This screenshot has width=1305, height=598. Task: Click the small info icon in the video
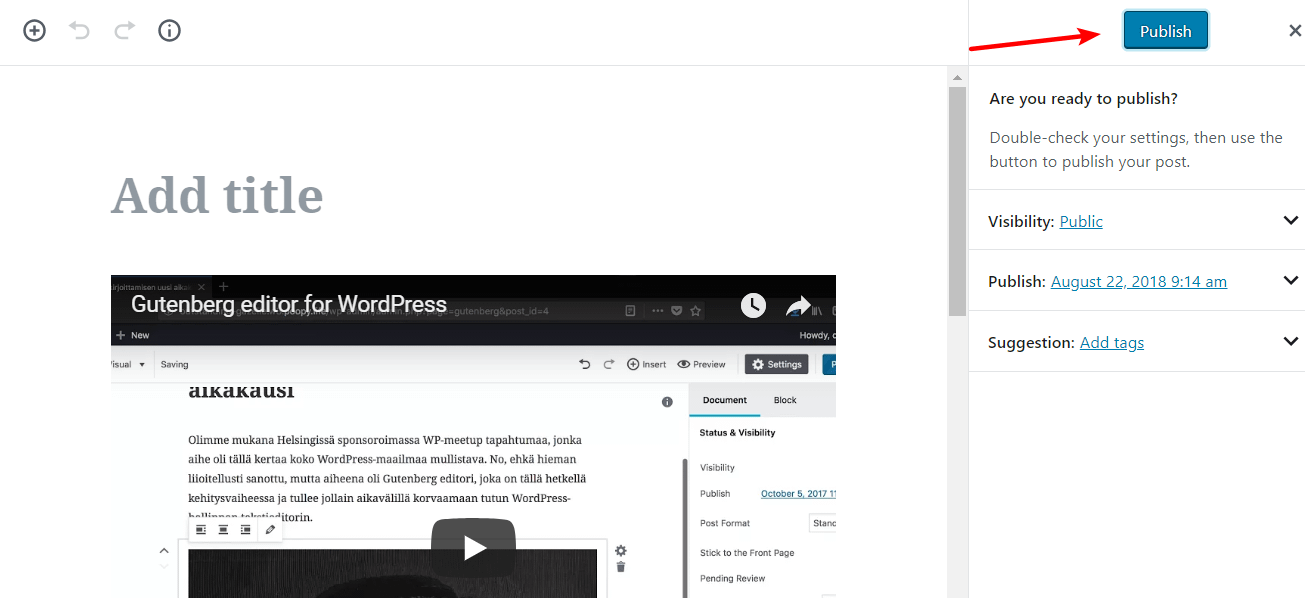point(667,402)
